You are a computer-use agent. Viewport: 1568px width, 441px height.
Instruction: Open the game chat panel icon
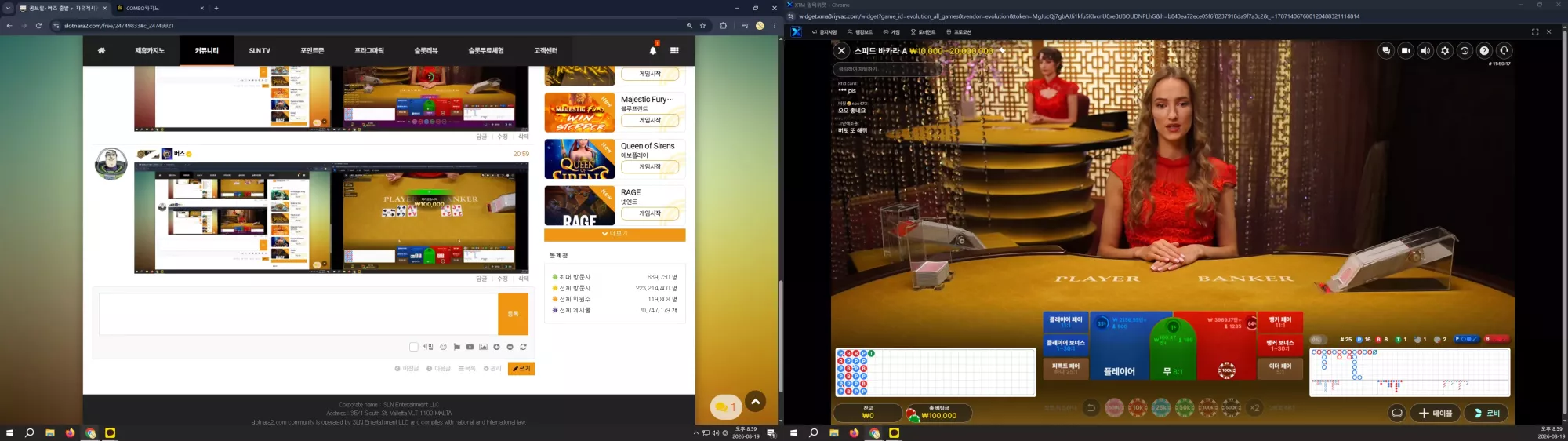[1386, 50]
